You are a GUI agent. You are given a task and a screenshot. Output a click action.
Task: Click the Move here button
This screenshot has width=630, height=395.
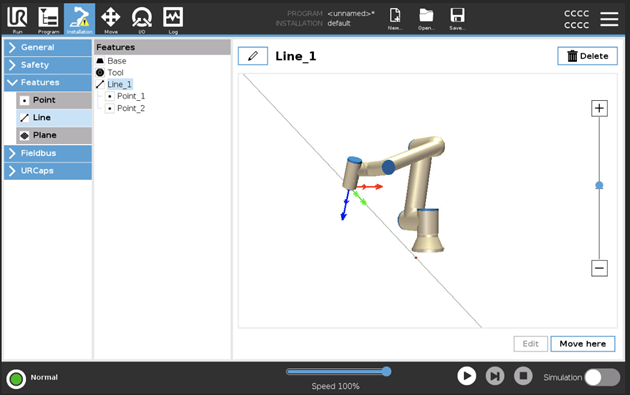pos(583,344)
